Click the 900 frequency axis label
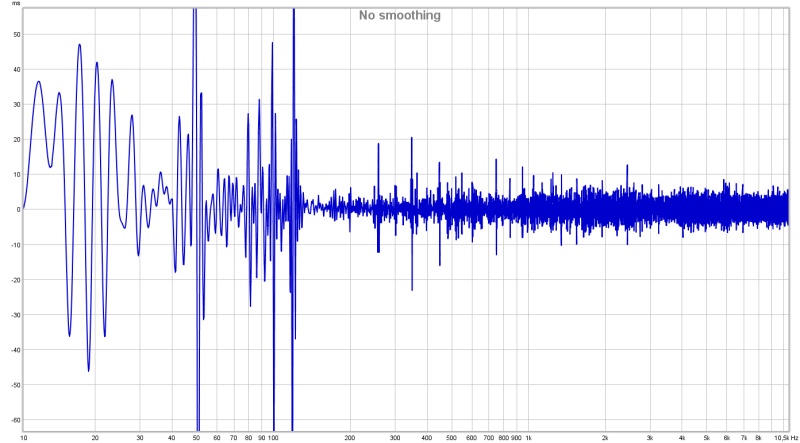 coord(516,438)
